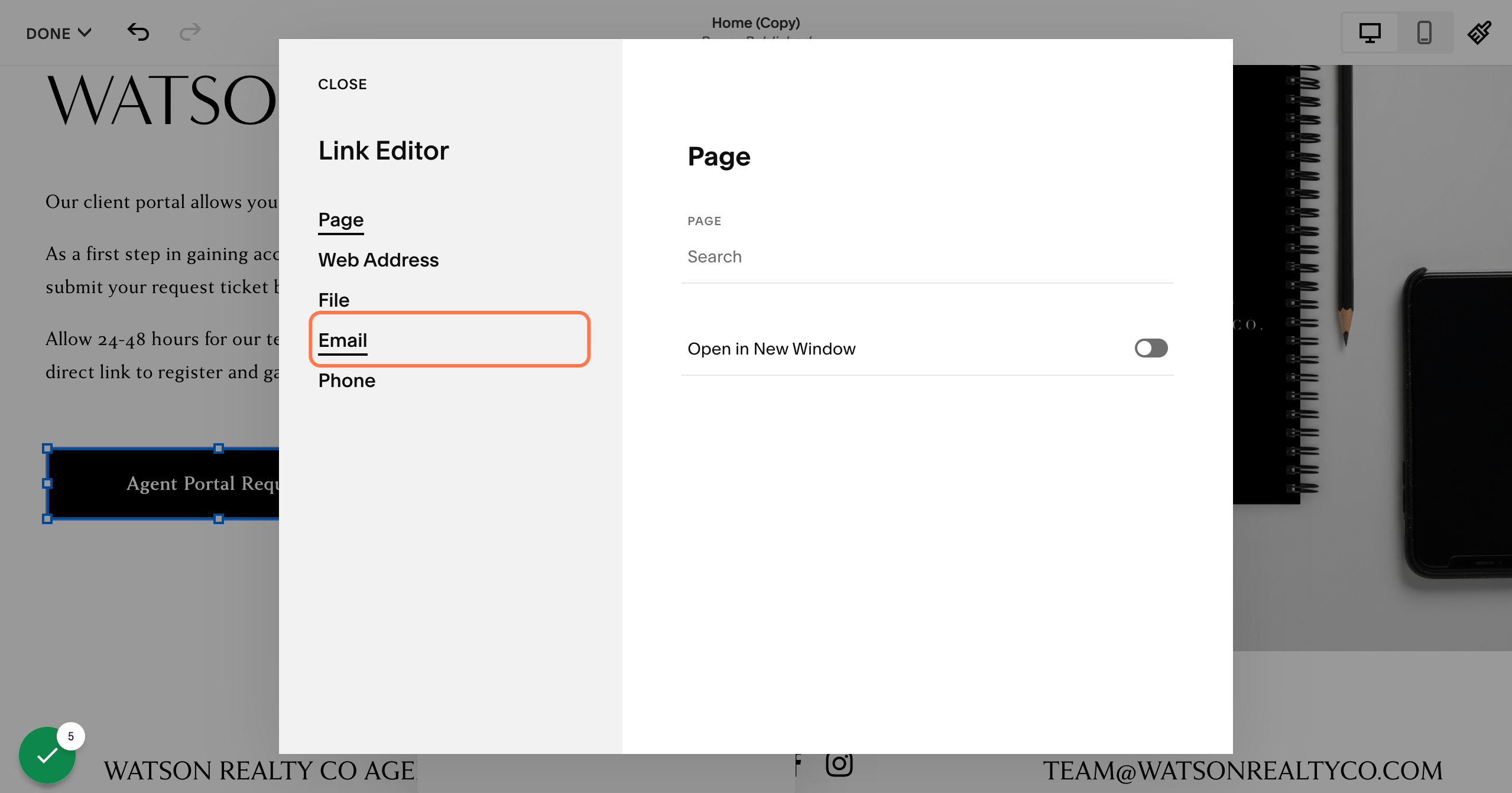Switch to desktop view icon
The width and height of the screenshot is (1512, 793).
point(1370,33)
